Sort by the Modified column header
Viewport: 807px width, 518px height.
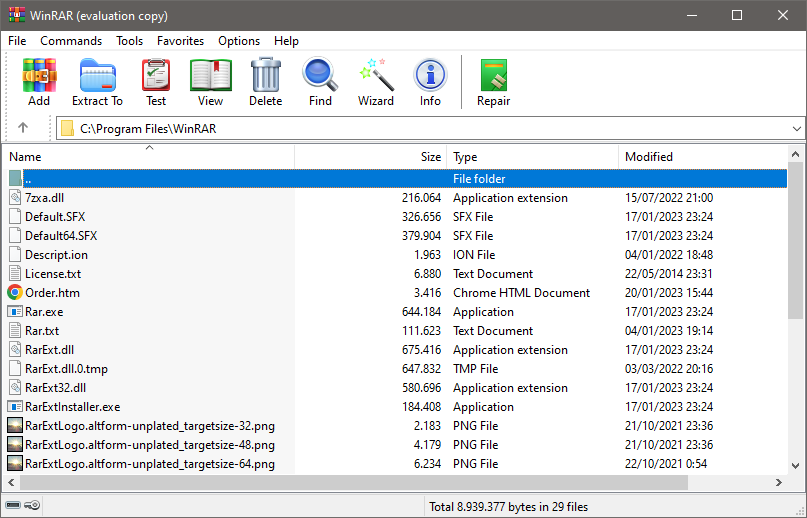(703, 157)
